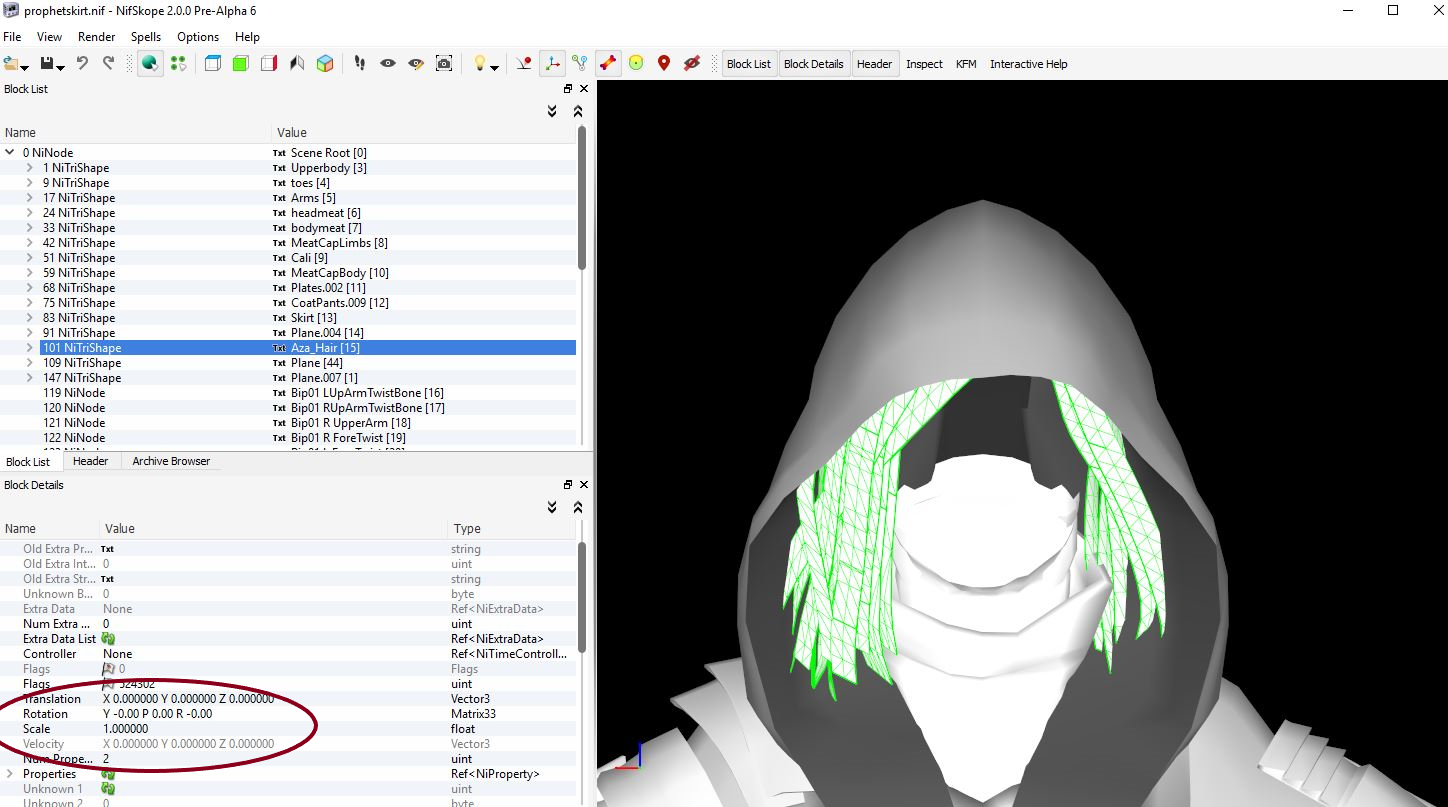
Task: Toggle the red bone skeleton display button
Action: (607, 63)
